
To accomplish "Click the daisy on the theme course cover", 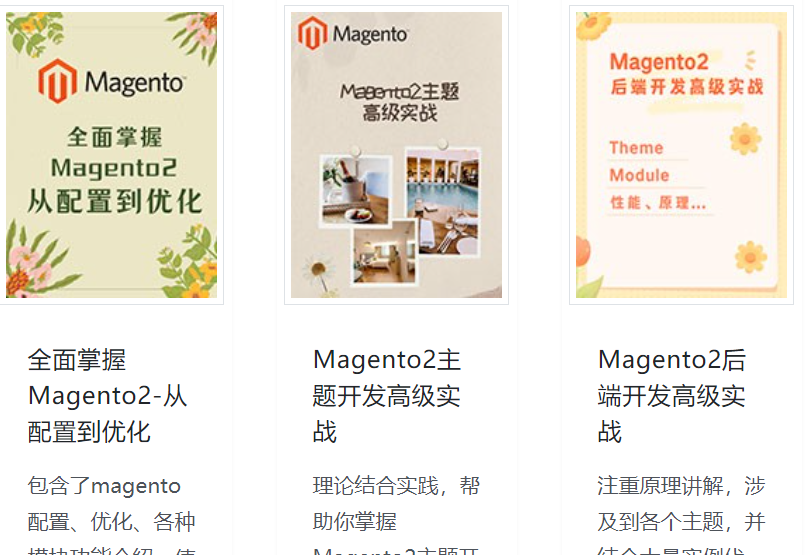I will pyautogui.click(x=319, y=271).
